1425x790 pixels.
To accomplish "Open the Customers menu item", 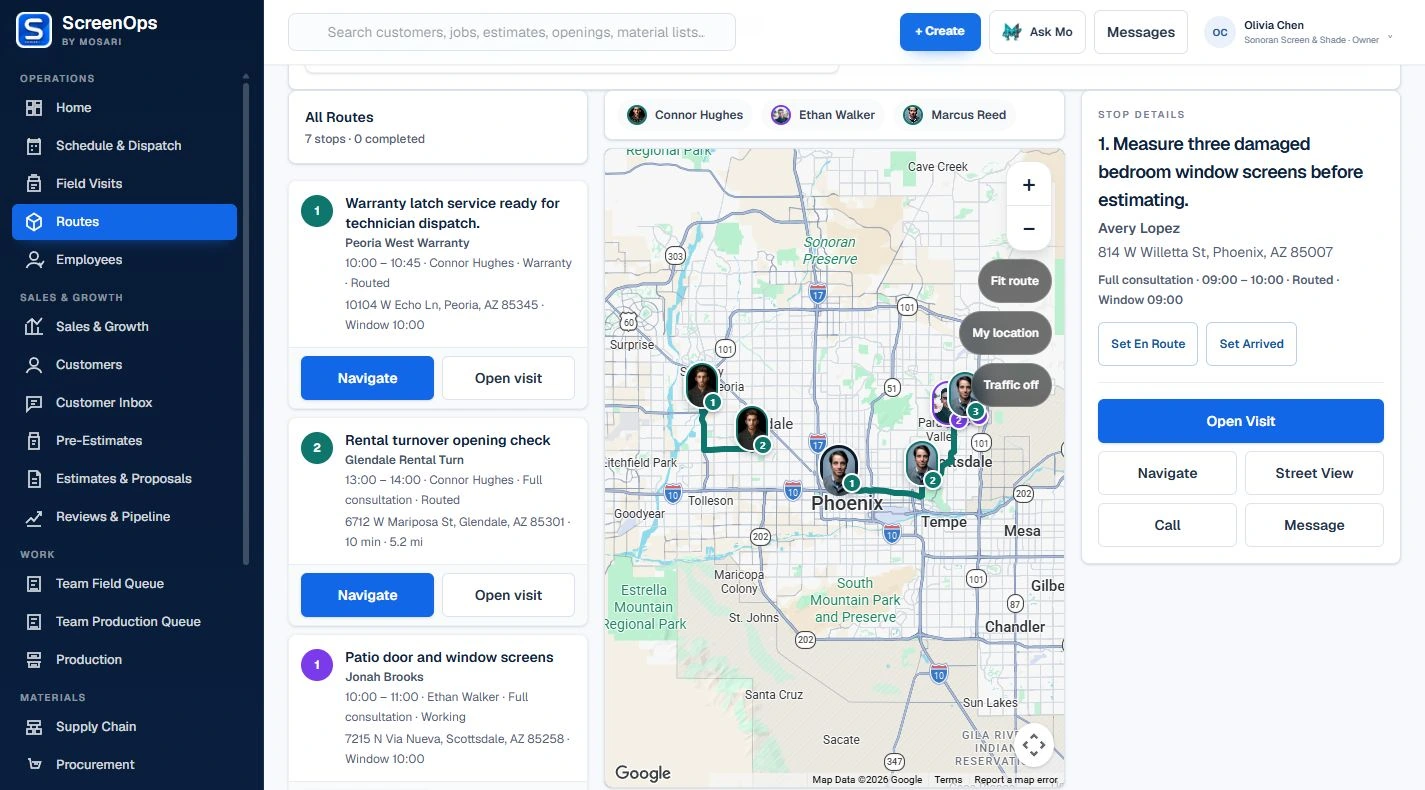I will click(124, 365).
